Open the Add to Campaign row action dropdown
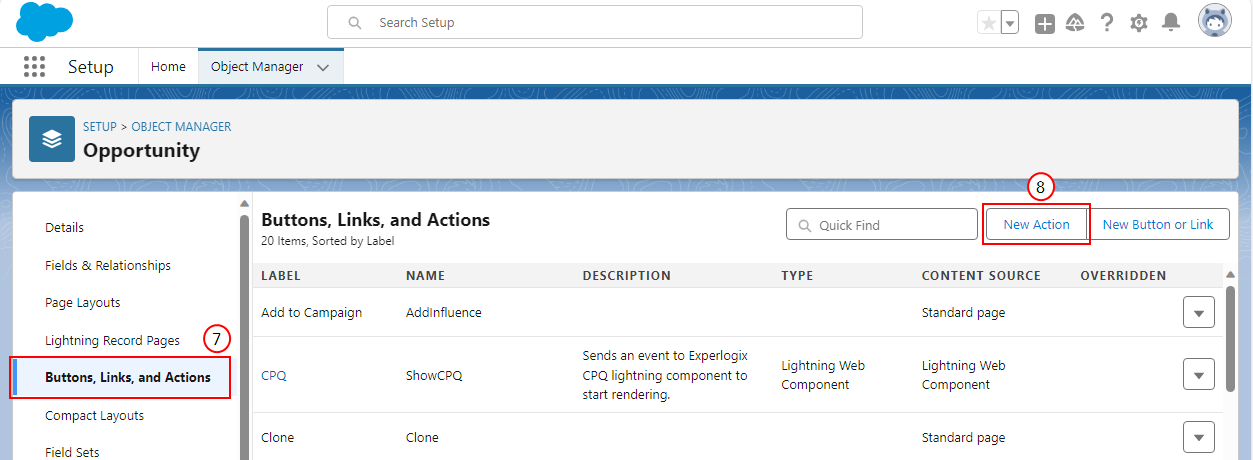The height and width of the screenshot is (460, 1253). 1199,313
